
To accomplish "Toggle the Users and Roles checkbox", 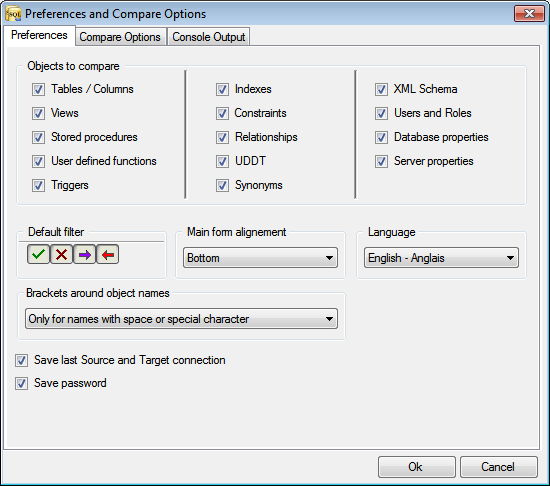I will pos(381,114).
